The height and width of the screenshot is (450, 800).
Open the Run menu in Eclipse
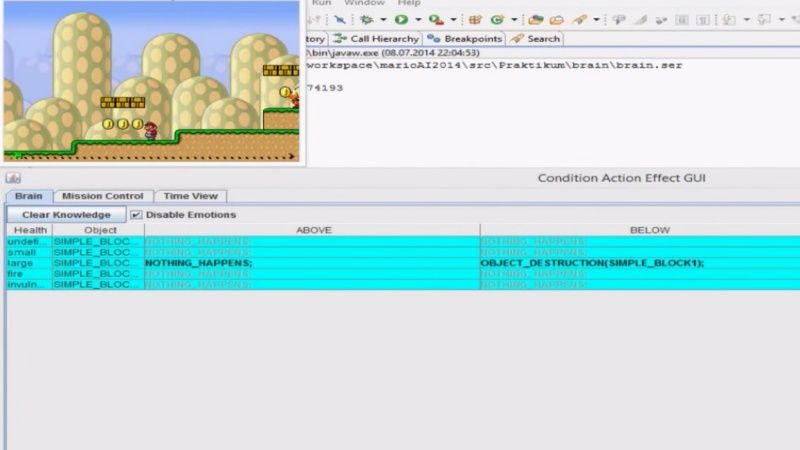pos(321,3)
